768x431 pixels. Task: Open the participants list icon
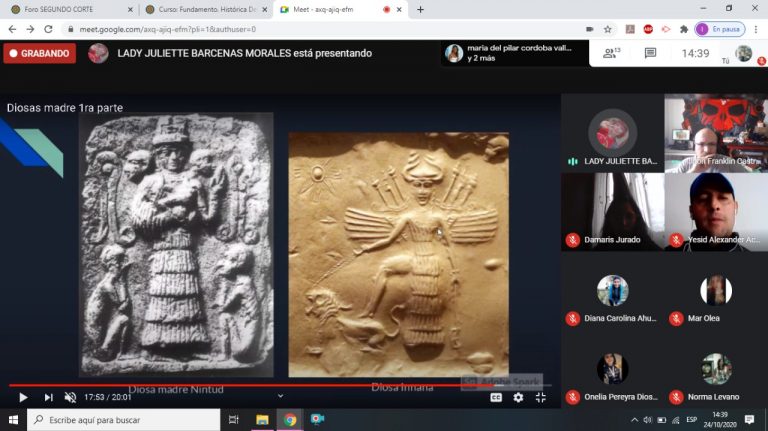point(611,53)
